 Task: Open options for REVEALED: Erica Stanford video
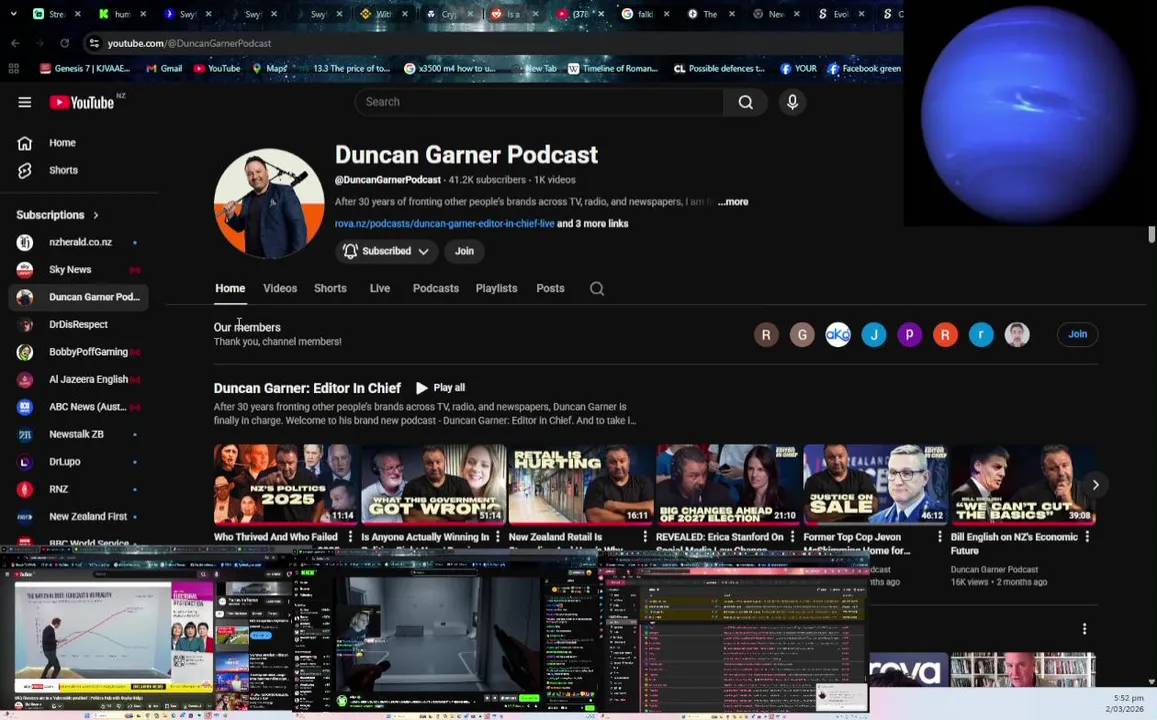(792, 537)
